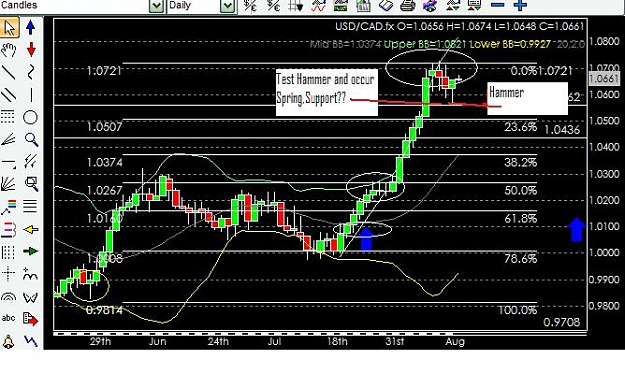This screenshot has width=625, height=374.
Task: Select the W pattern tool
Action: click(x=31, y=297)
